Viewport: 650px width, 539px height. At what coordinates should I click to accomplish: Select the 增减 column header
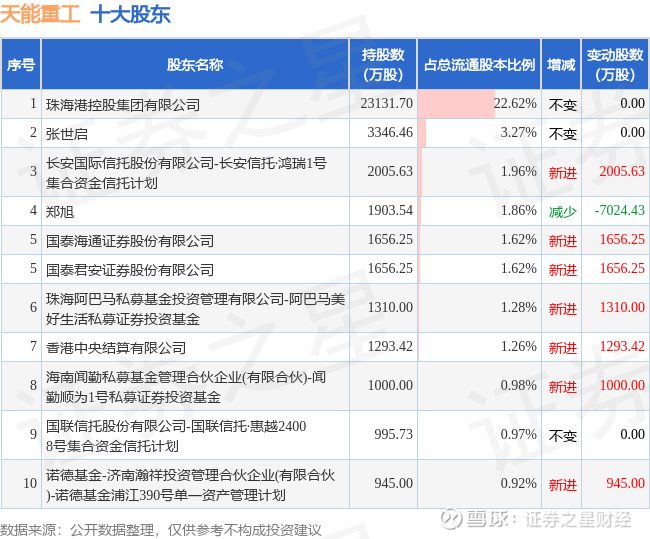pyautogui.click(x=561, y=64)
